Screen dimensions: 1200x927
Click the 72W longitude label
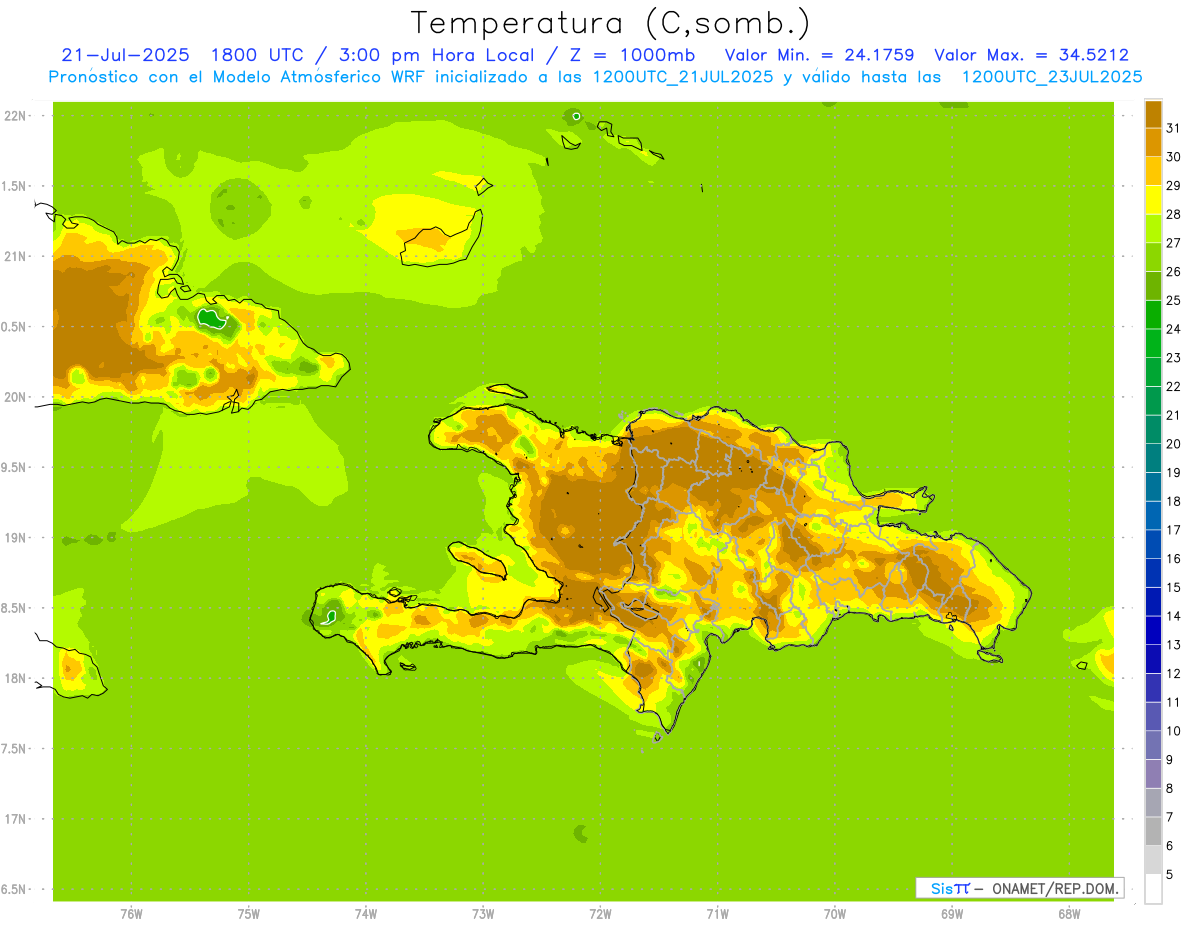tap(600, 913)
